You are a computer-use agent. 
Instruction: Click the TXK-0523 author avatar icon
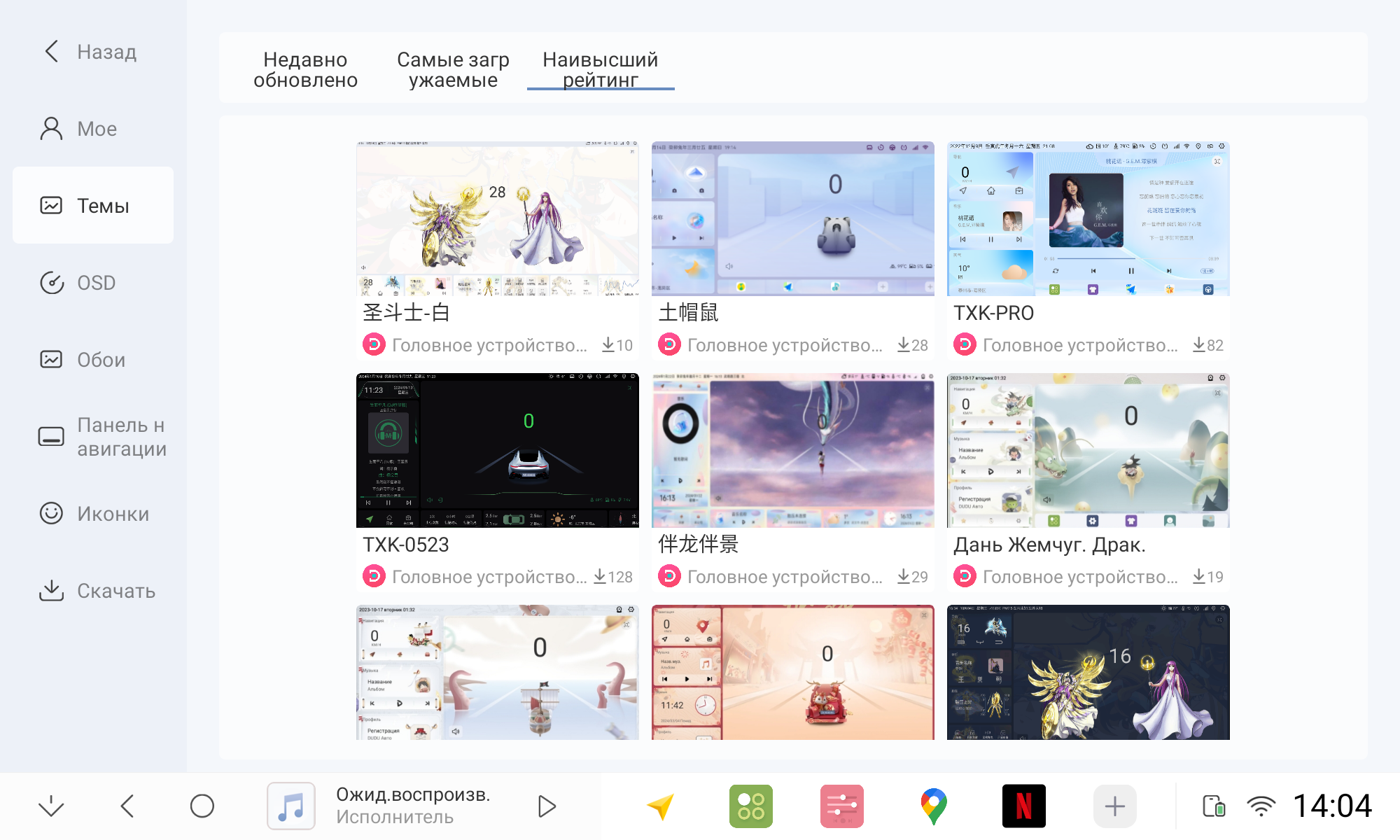click(x=374, y=576)
